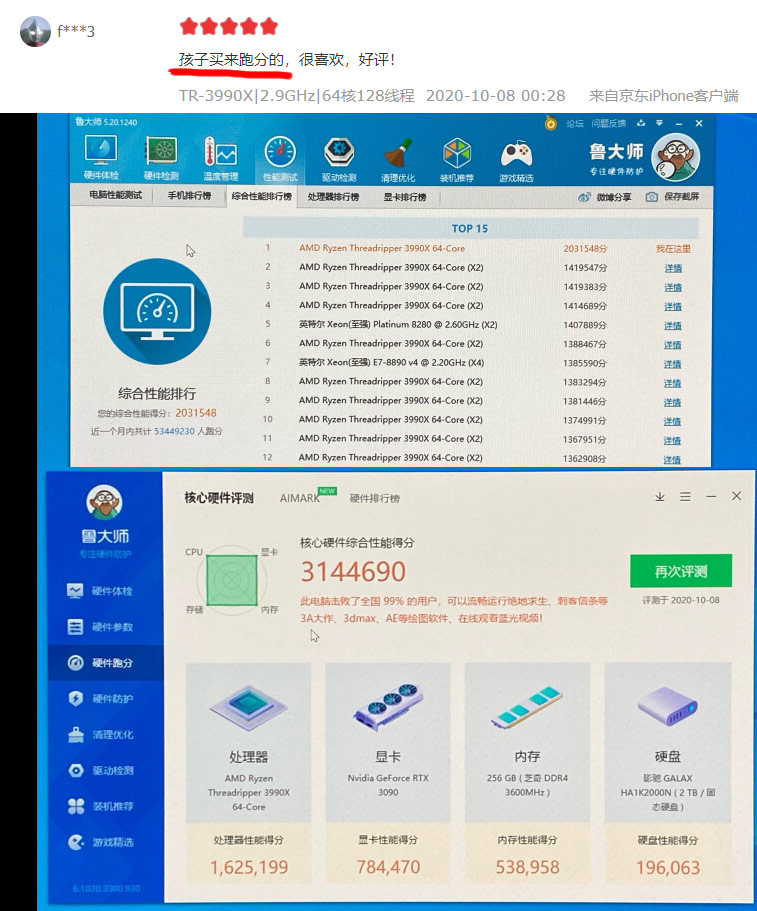Image resolution: width=757 pixels, height=911 pixels.
Task: Click graphics score 784,470
Action: point(388,867)
